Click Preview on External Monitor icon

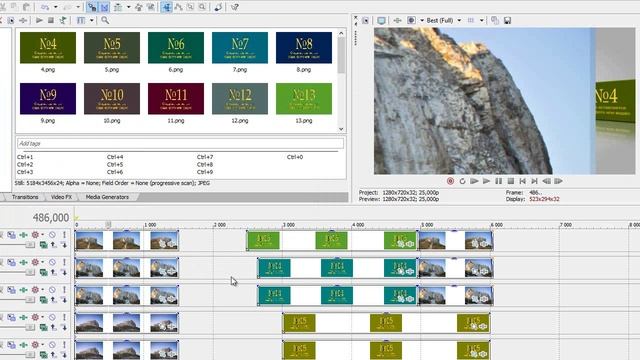381,20
